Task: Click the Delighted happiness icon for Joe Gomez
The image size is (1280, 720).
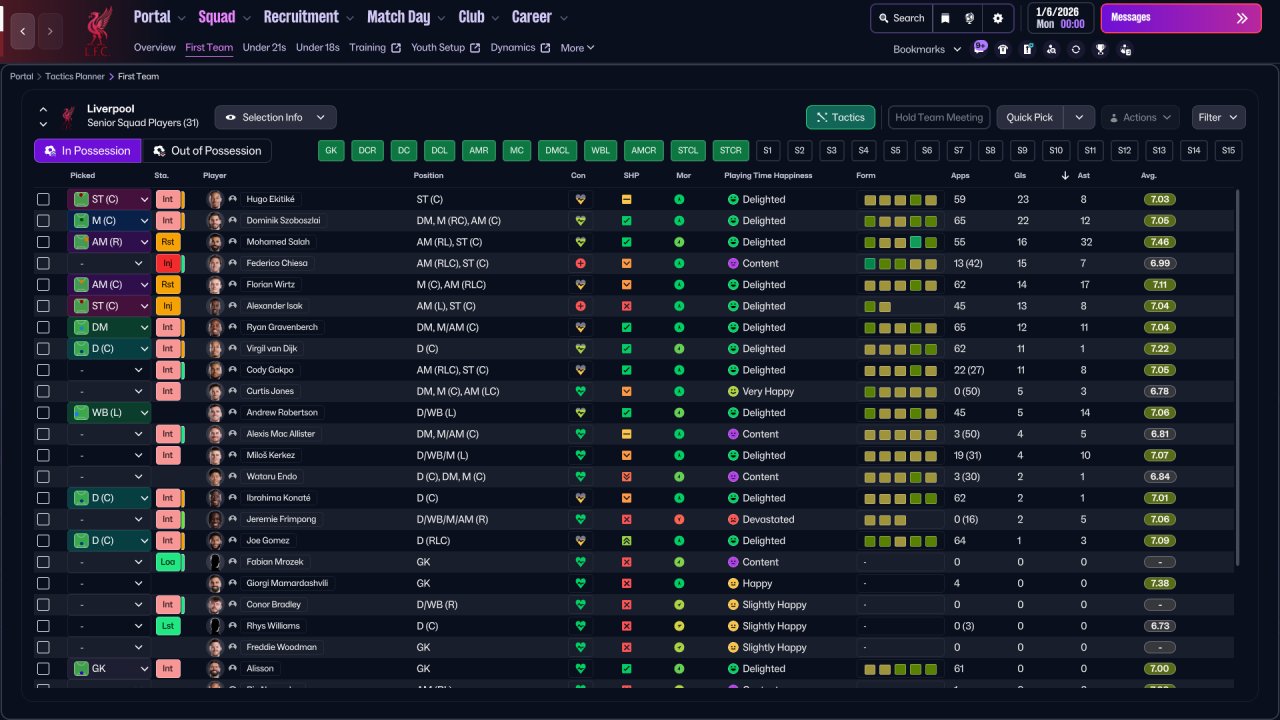Action: coord(732,541)
